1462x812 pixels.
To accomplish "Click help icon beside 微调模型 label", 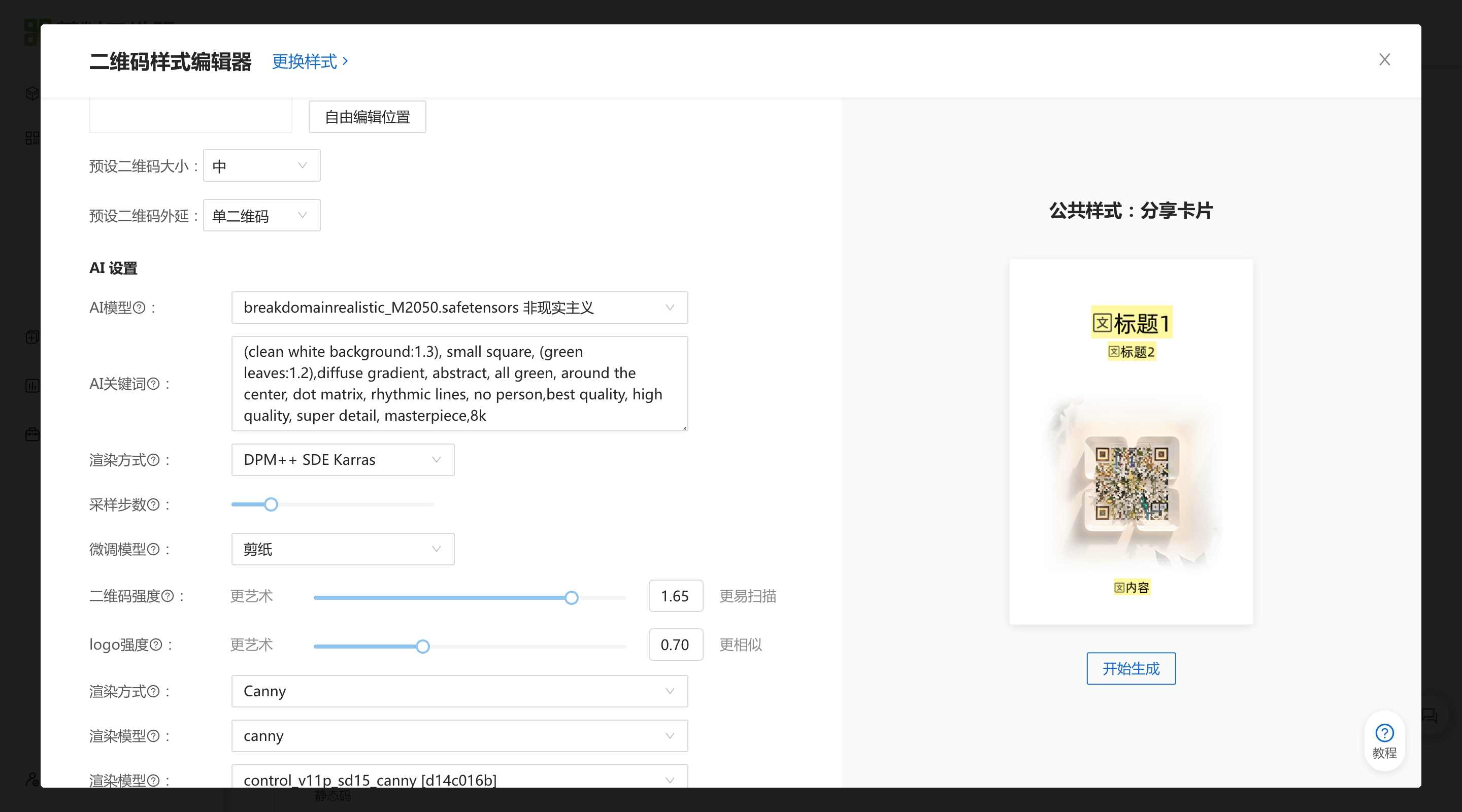I will 153,549.
